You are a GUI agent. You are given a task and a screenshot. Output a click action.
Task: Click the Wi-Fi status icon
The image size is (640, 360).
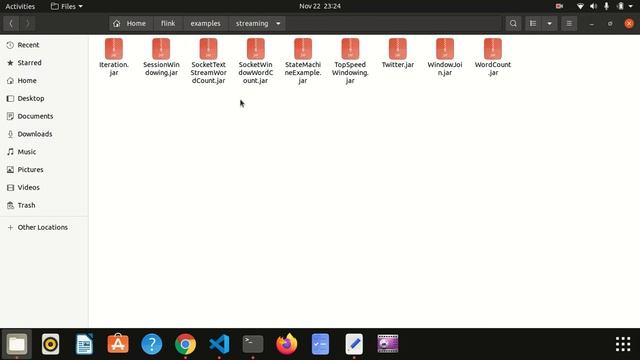tap(580, 6)
